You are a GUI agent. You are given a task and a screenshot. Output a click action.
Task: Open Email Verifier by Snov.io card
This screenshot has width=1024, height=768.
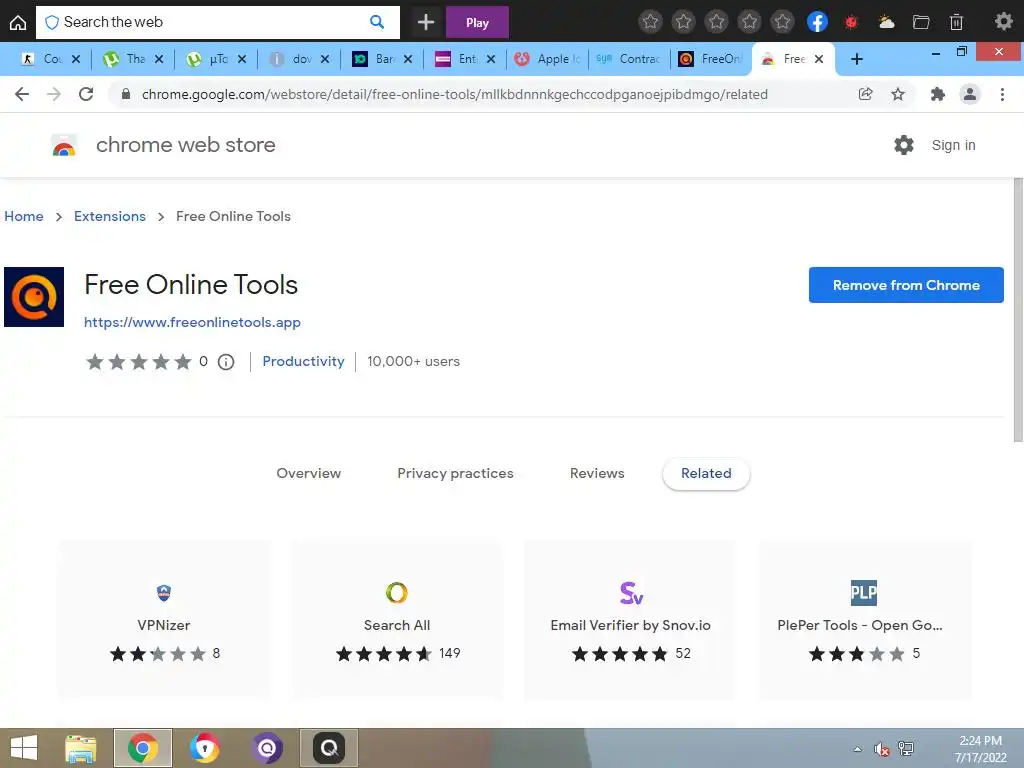[x=630, y=620]
